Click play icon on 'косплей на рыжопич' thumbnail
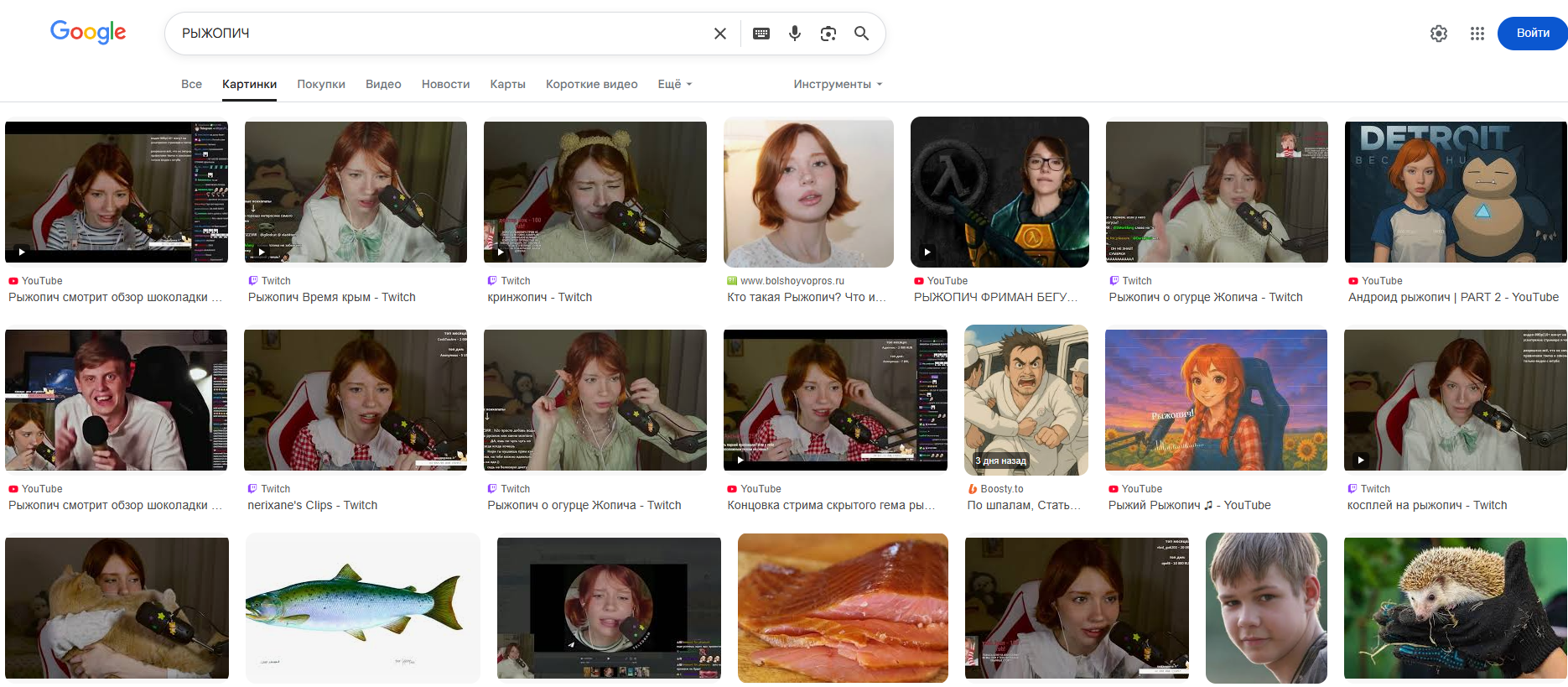 (x=1360, y=460)
